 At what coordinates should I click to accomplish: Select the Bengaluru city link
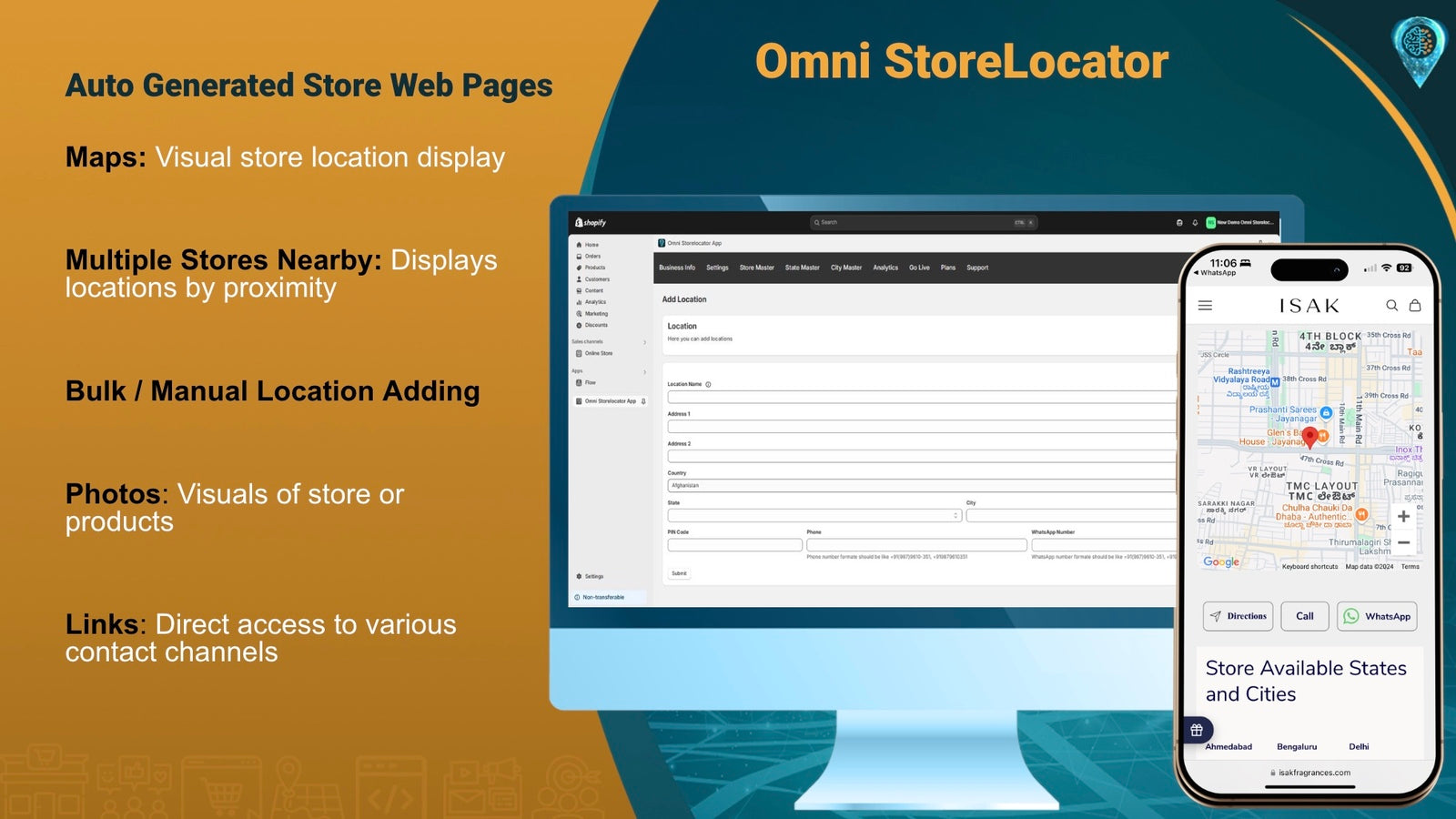click(x=1297, y=747)
